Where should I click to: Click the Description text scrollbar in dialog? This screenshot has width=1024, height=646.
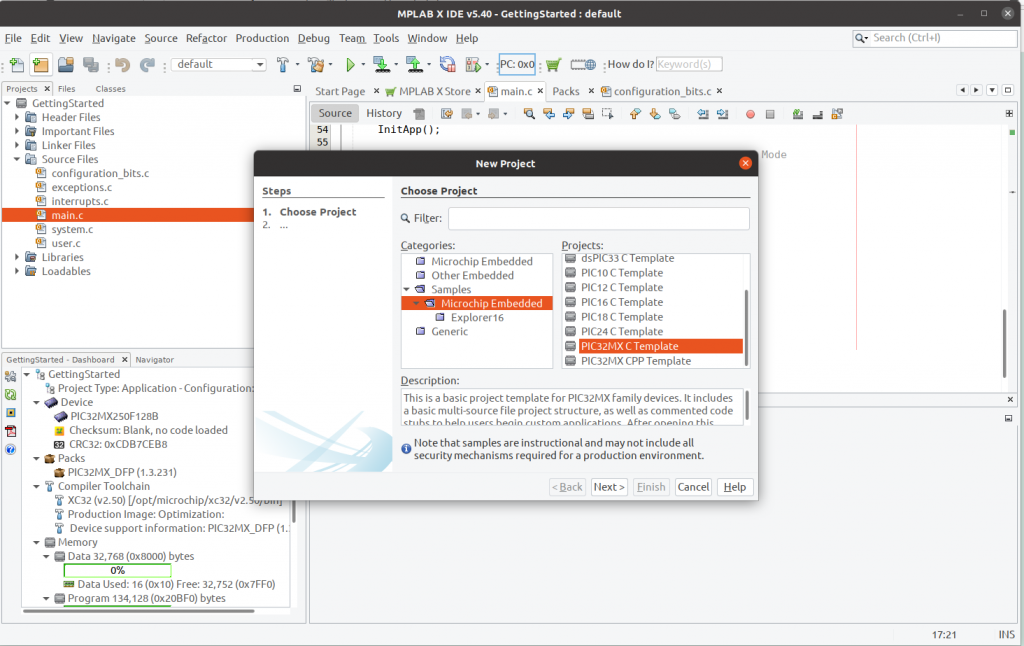(x=746, y=405)
